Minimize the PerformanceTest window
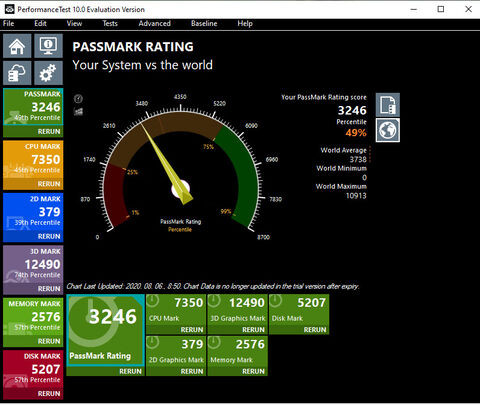Screen dimensions: 480x405 tap(414, 9)
